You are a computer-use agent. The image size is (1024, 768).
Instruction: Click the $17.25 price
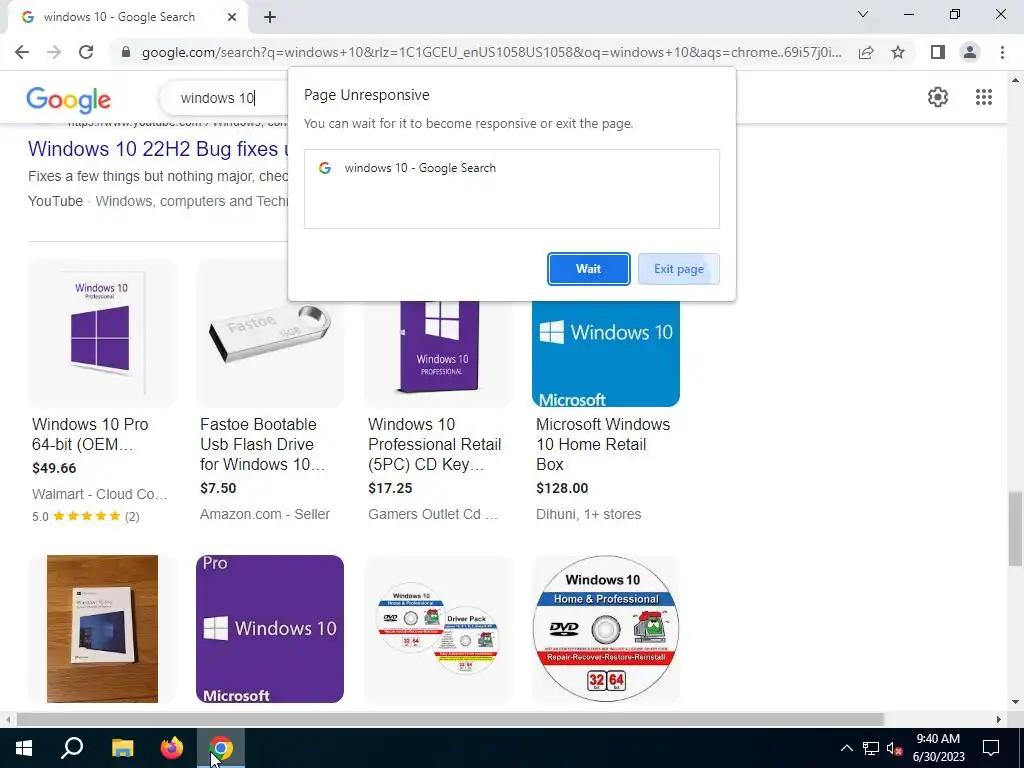390,488
